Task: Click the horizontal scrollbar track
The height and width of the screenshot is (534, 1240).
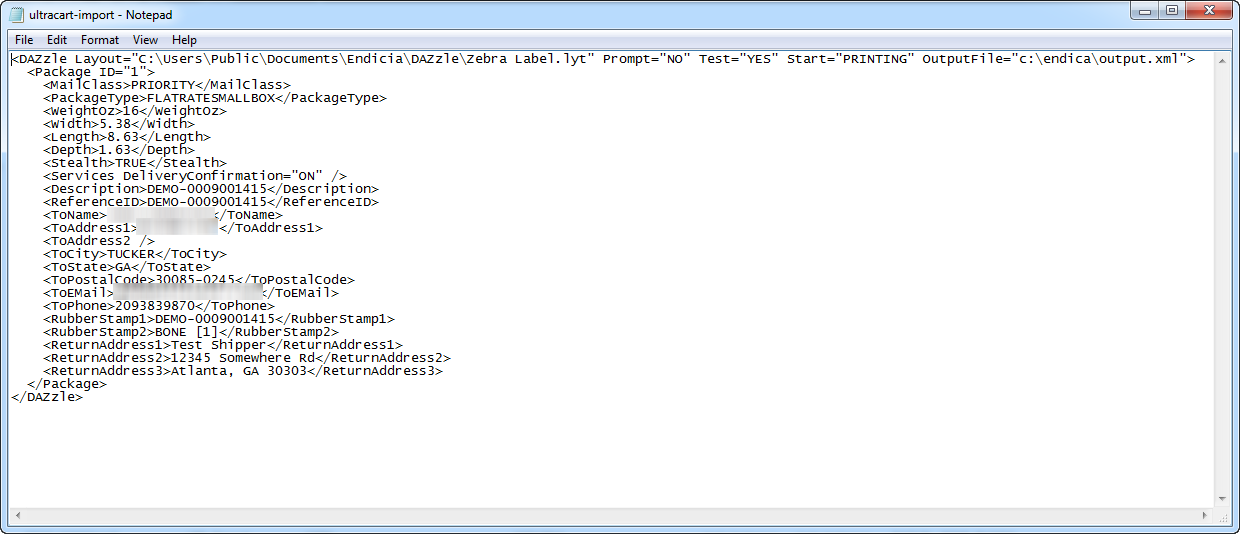Action: click(x=611, y=516)
